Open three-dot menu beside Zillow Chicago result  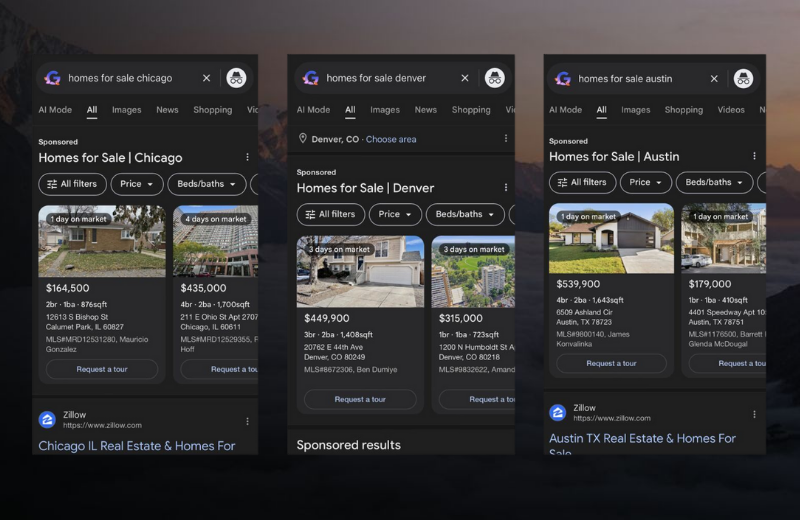[247, 421]
